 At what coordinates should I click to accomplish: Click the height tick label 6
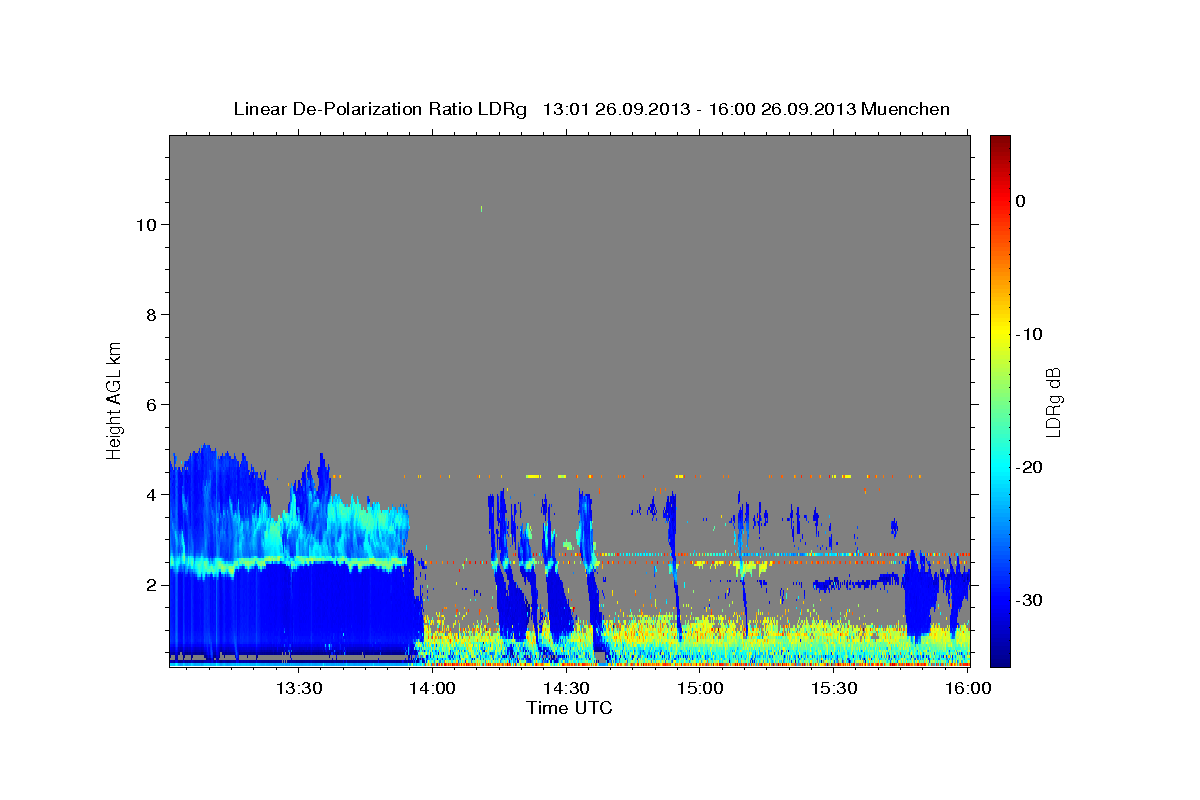click(x=150, y=405)
